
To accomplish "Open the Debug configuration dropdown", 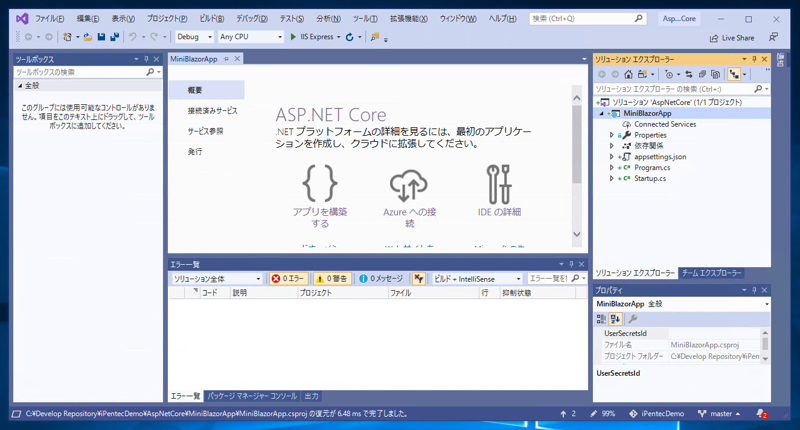I will (x=194, y=37).
